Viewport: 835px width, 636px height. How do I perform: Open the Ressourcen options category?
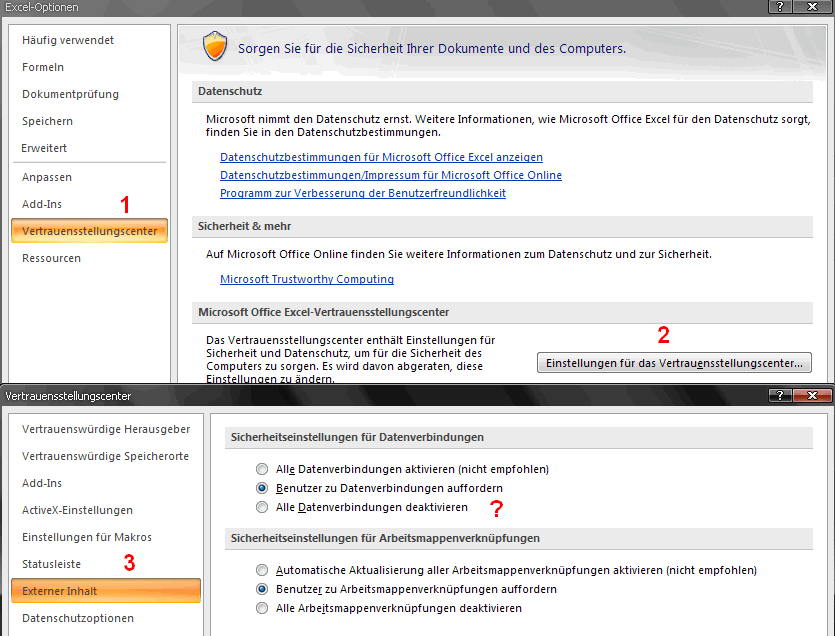pyautogui.click(x=51, y=258)
